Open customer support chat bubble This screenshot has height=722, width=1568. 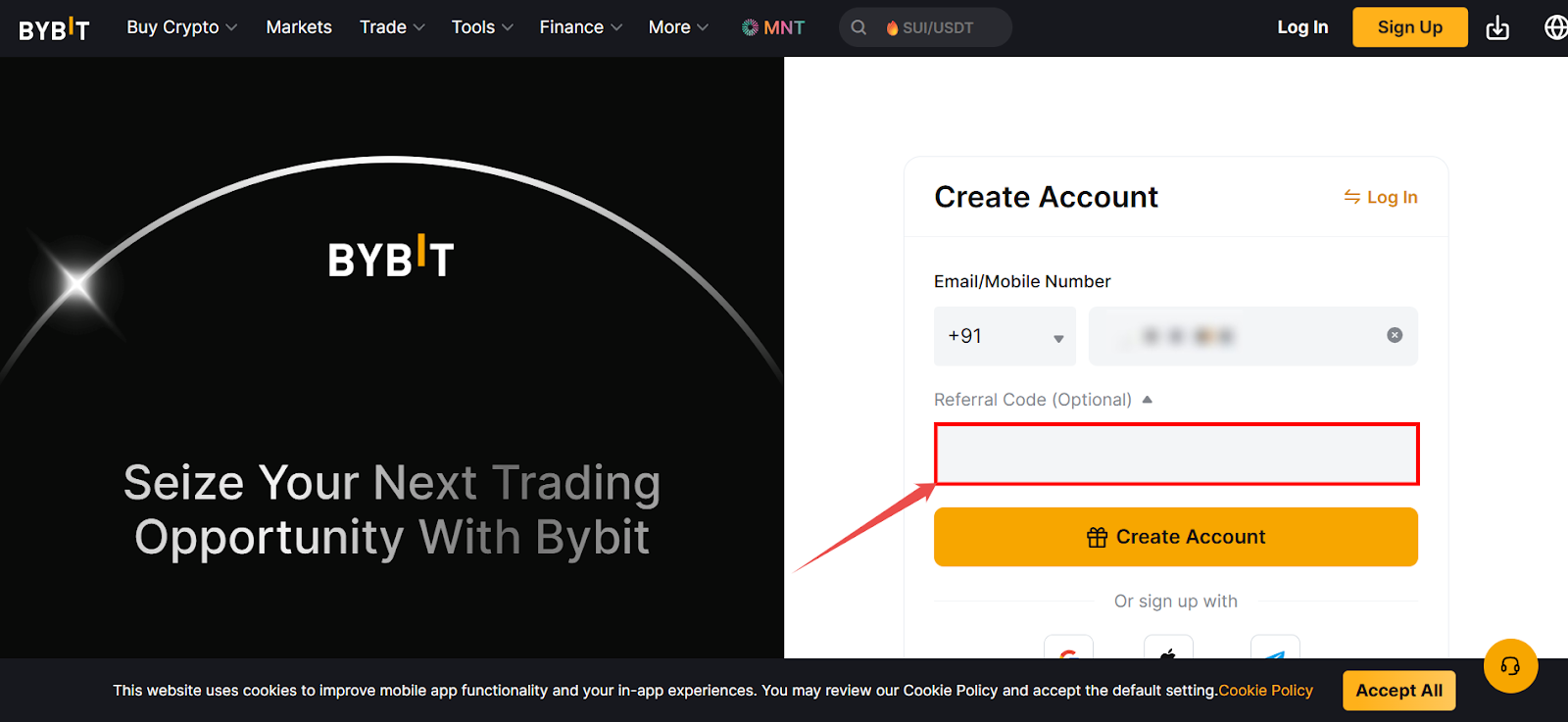click(1510, 665)
